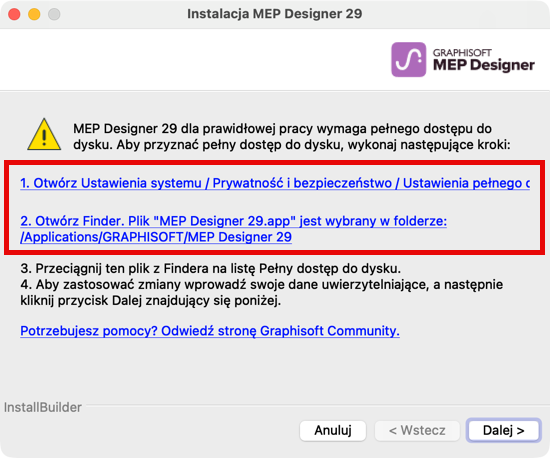
Task: Click the Anuluj button
Action: 333,430
